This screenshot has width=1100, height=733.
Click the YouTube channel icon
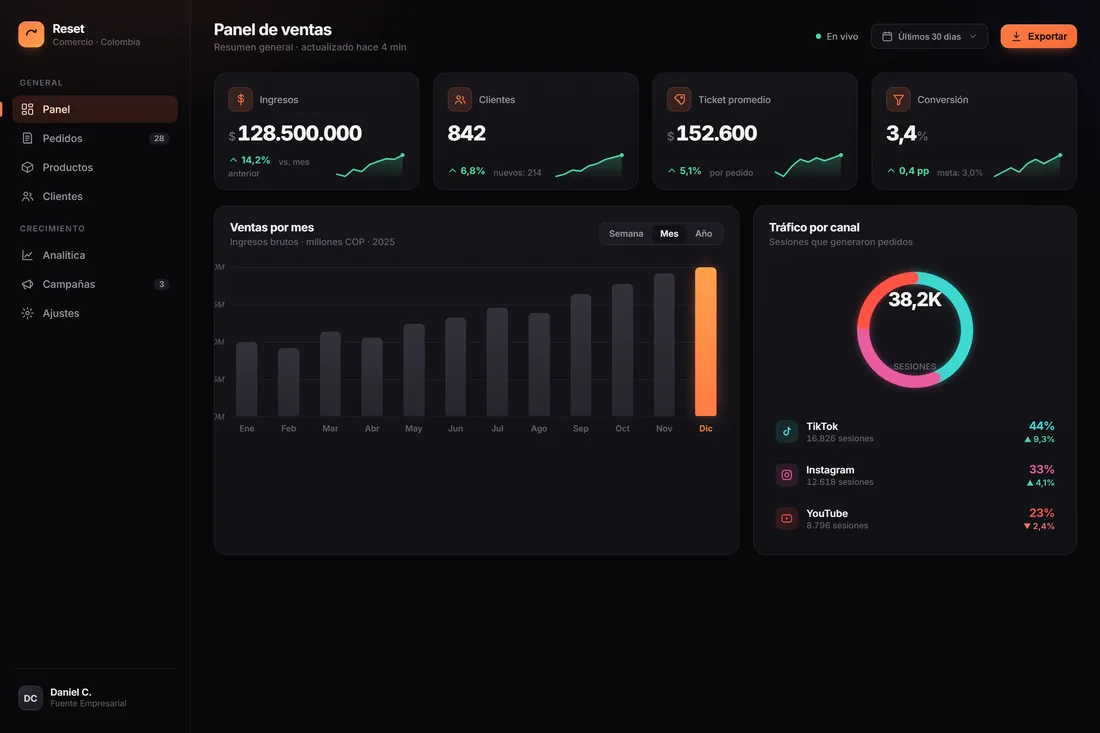(786, 518)
